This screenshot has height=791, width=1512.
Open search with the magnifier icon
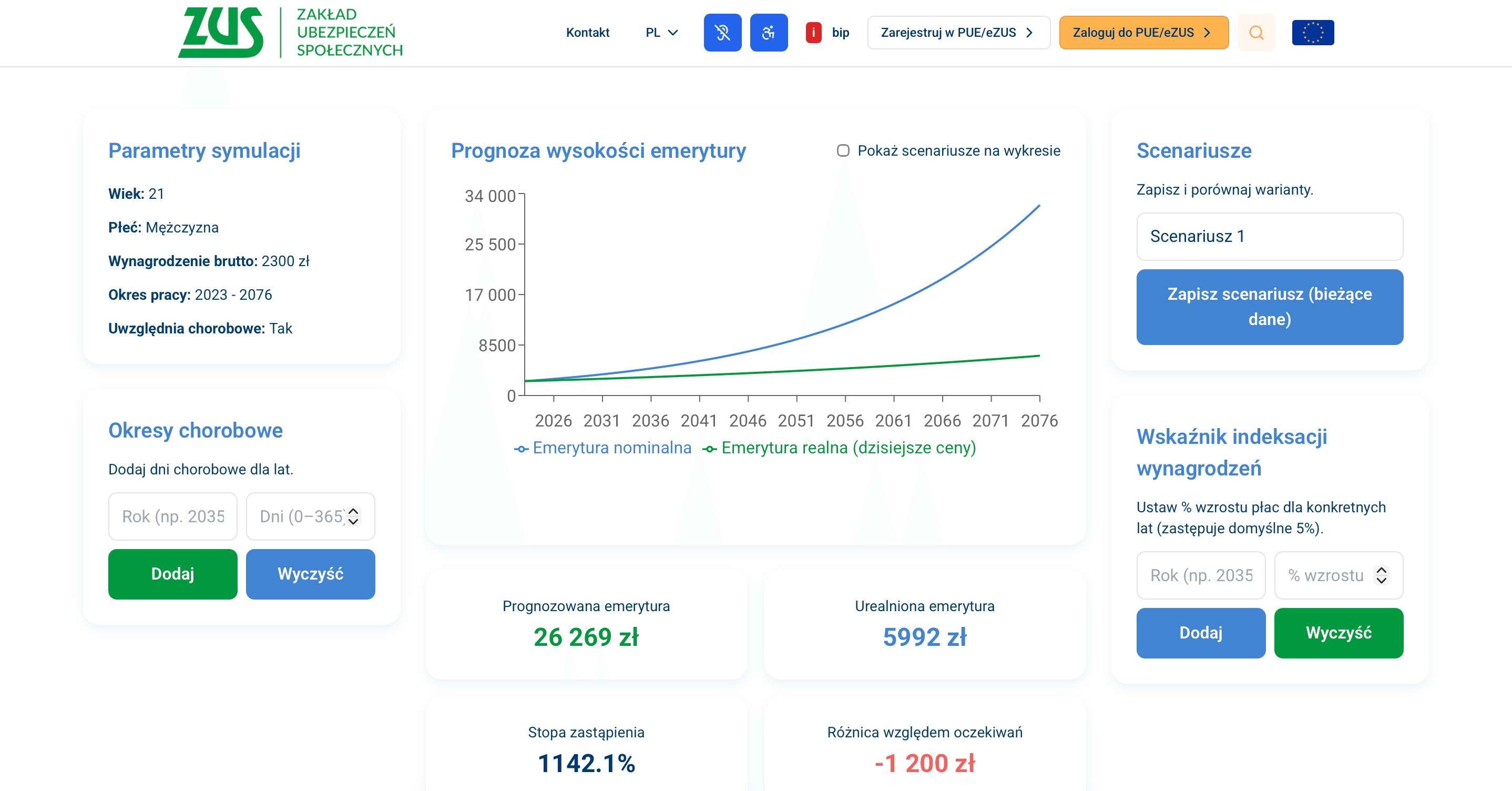coord(1256,32)
